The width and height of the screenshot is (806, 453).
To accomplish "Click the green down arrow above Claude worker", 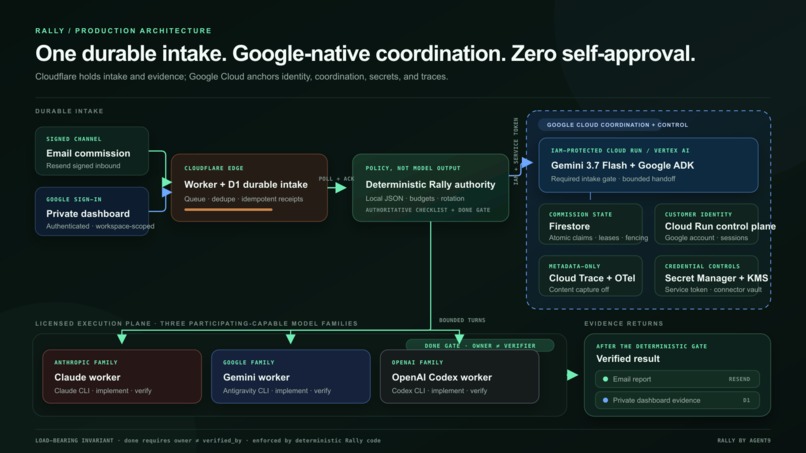I will pos(122,338).
